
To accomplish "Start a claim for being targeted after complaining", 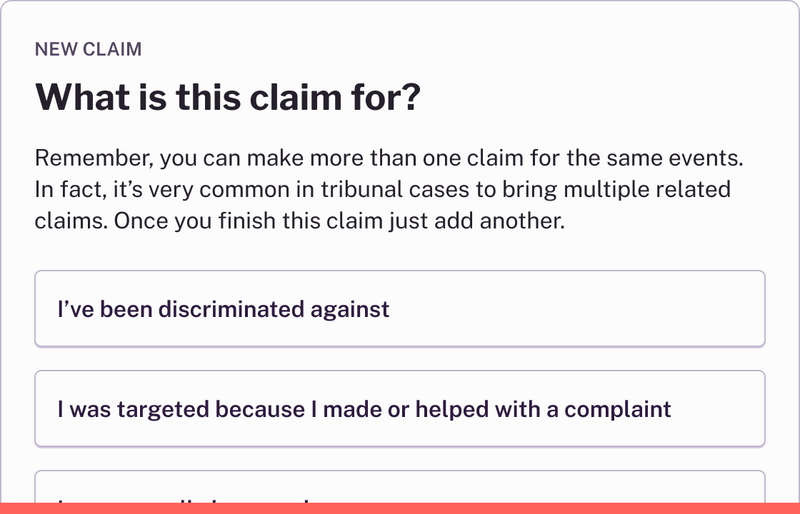I will (x=400, y=409).
